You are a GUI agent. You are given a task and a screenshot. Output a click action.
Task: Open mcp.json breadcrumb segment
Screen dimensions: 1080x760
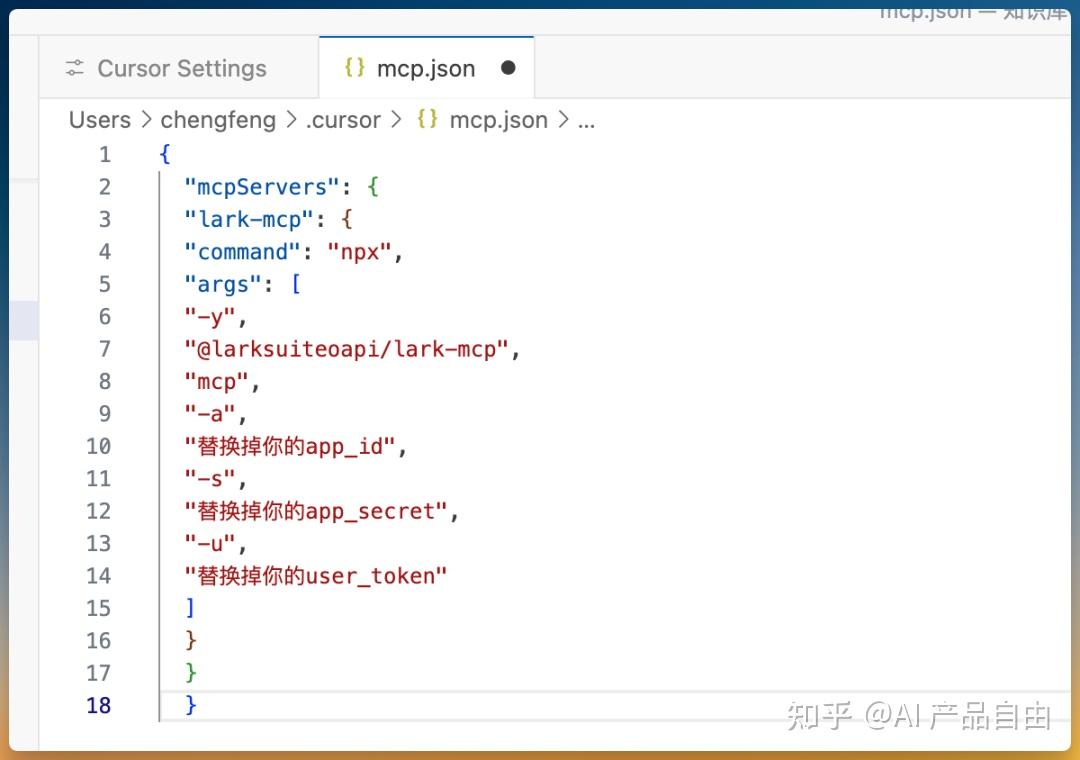(x=498, y=120)
